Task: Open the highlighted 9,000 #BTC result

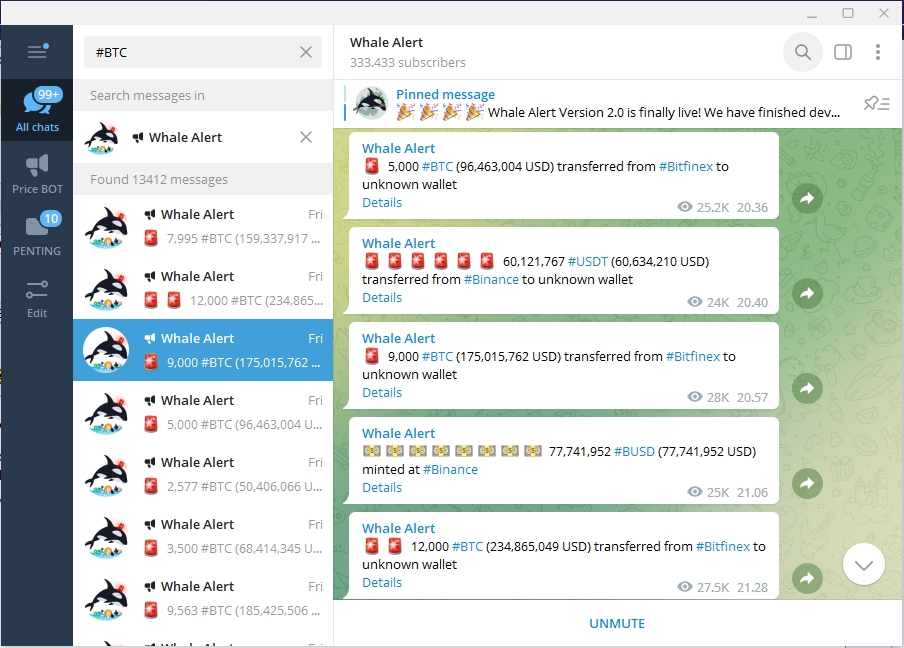Action: coord(203,350)
